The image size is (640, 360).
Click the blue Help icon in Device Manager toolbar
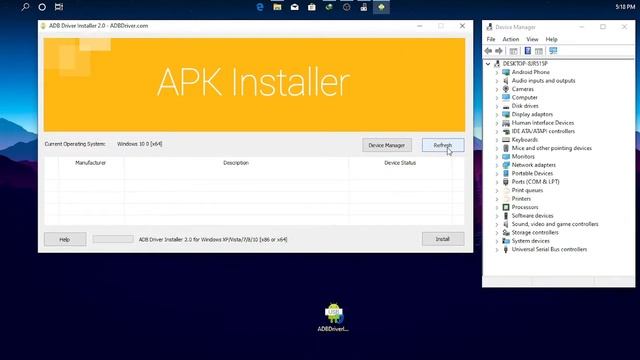click(x=528, y=51)
